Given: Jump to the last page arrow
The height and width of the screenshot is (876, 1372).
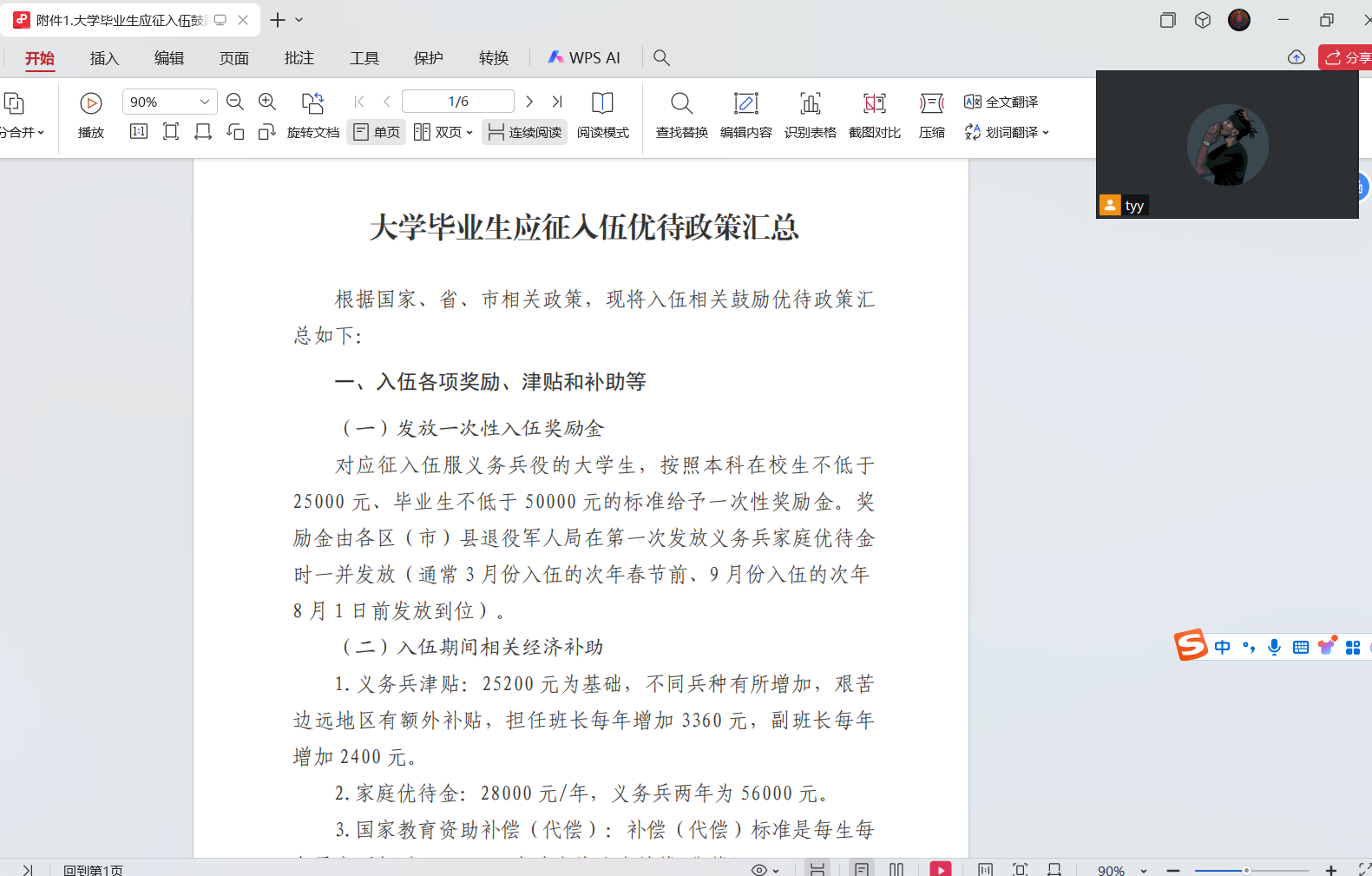Looking at the screenshot, I should (x=557, y=102).
